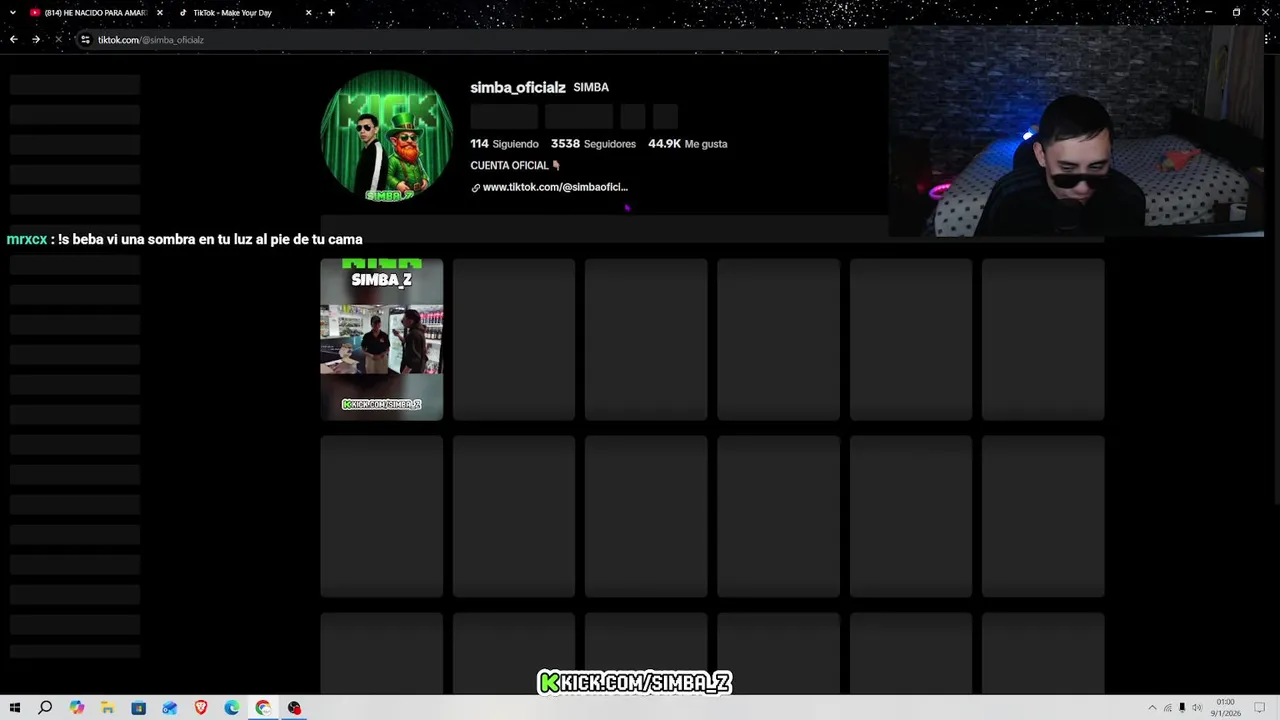
Task: Open the Wi-Fi network tray icon
Action: pyautogui.click(x=1167, y=708)
